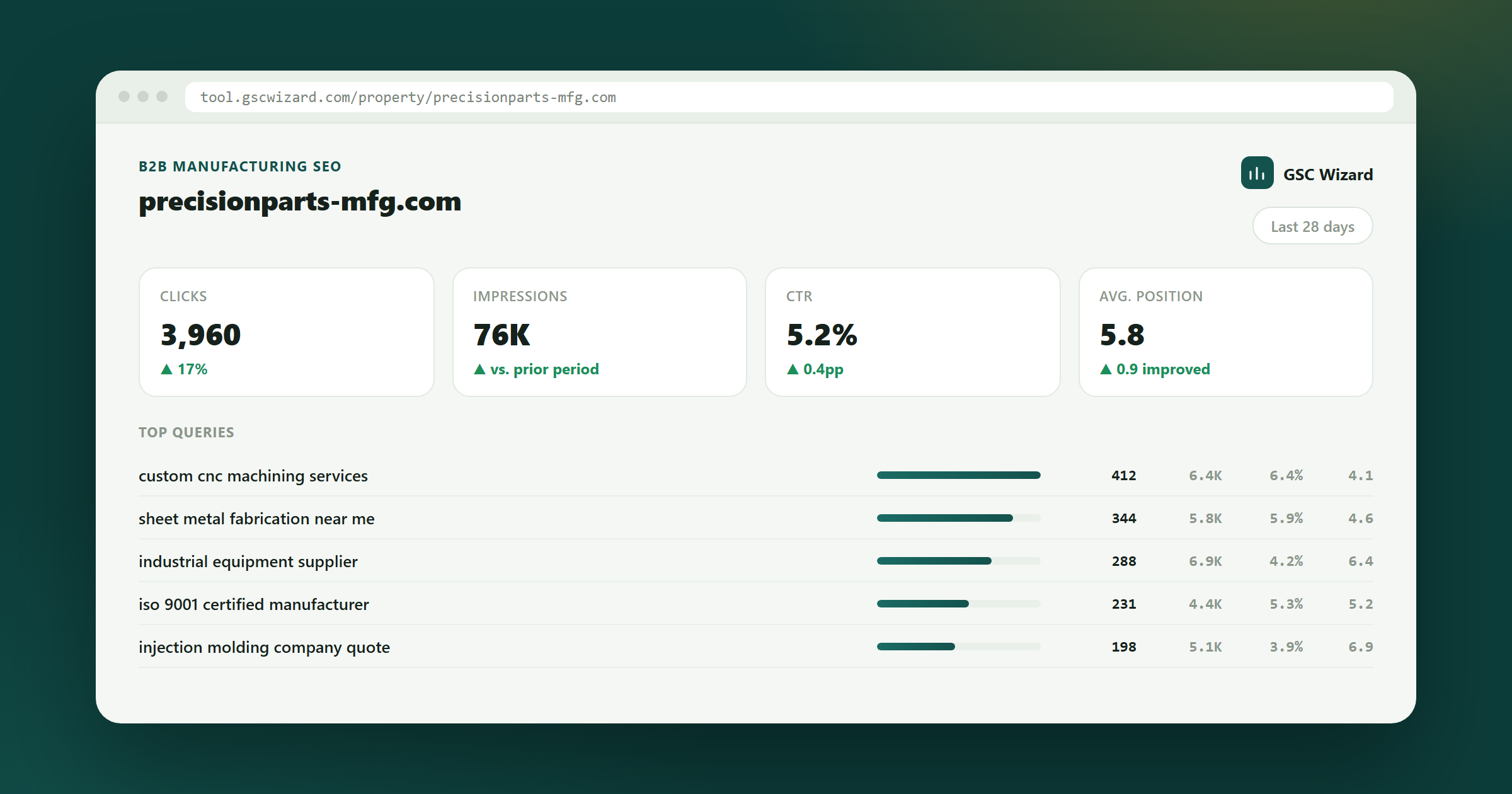Click the 5.2 position cell
This screenshot has width=1512, height=794.
tap(1361, 604)
